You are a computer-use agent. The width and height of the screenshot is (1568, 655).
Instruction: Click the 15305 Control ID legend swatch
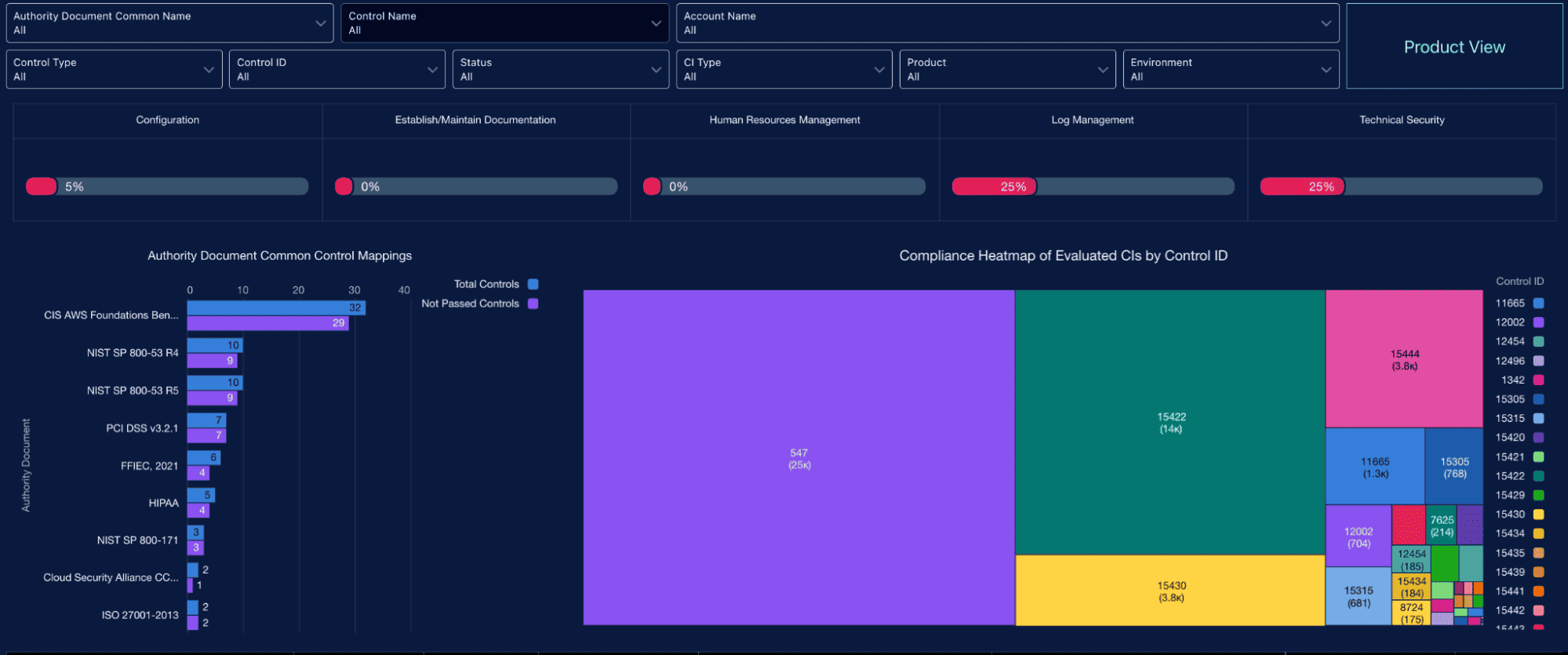coord(1539,399)
